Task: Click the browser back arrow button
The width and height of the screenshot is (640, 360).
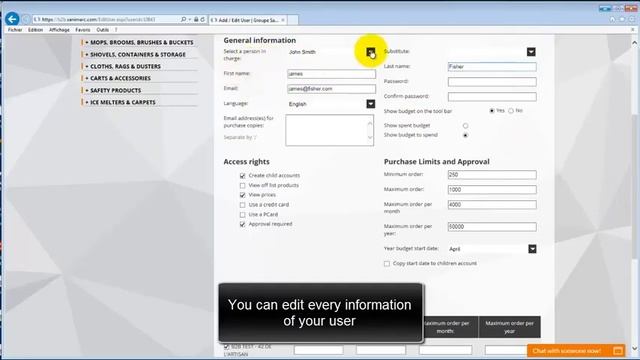Action: point(12,19)
